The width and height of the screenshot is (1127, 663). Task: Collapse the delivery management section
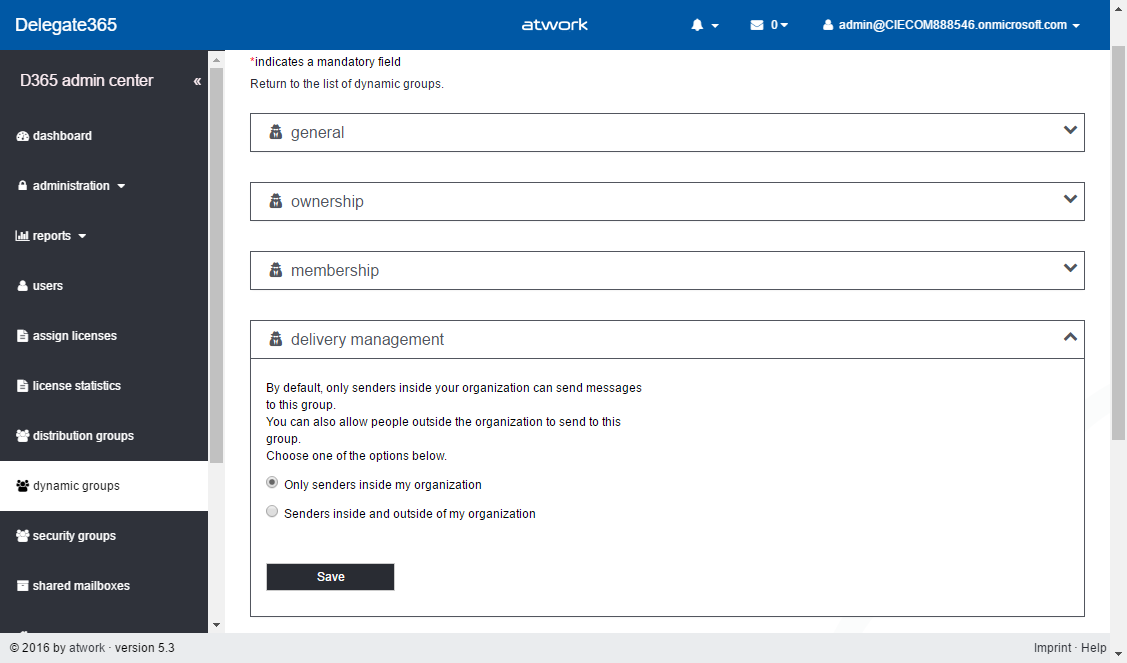pos(1070,338)
